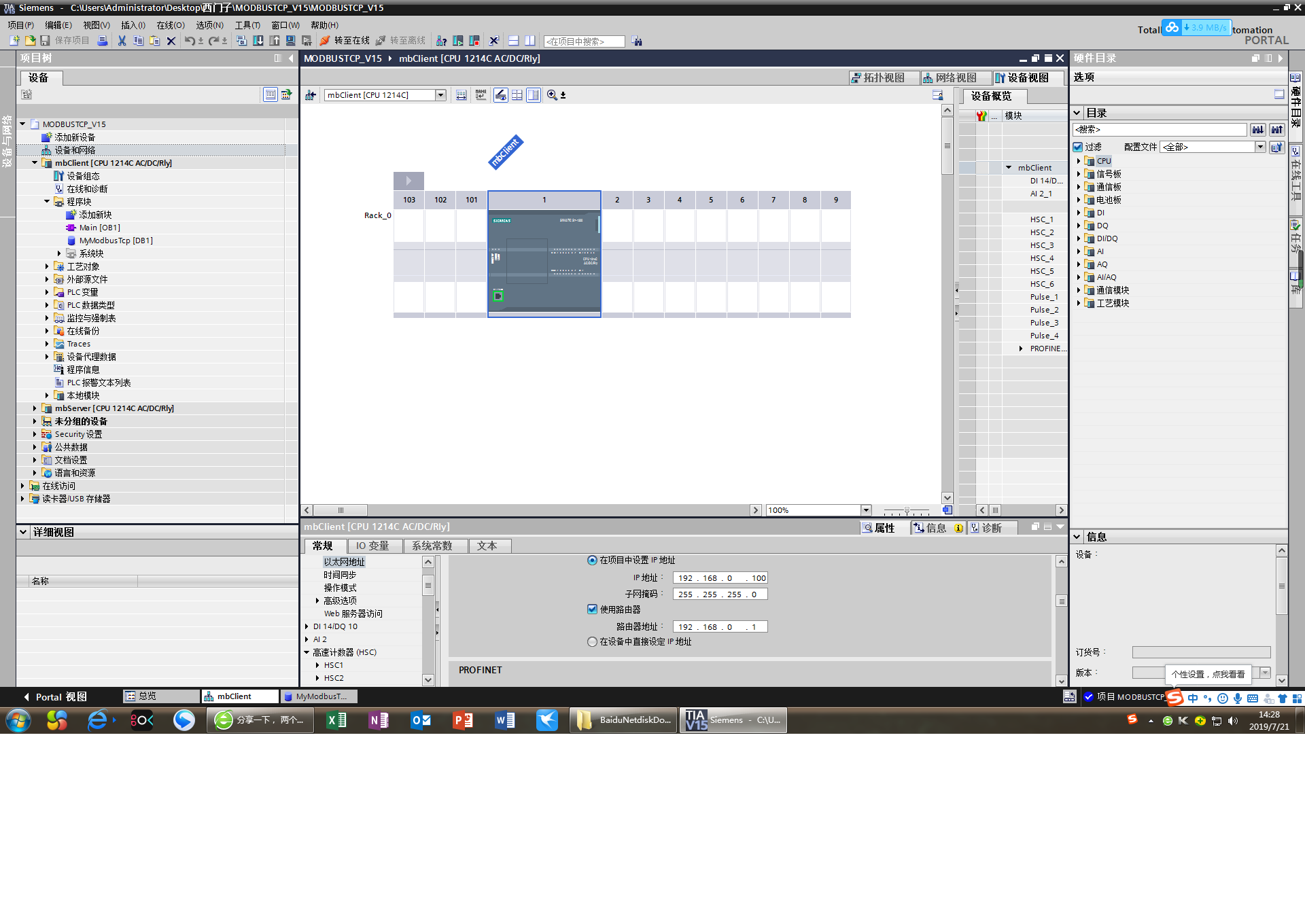Switch to the IO 变量 properties tab
Image resolution: width=1305 pixels, height=924 pixels.
(372, 546)
